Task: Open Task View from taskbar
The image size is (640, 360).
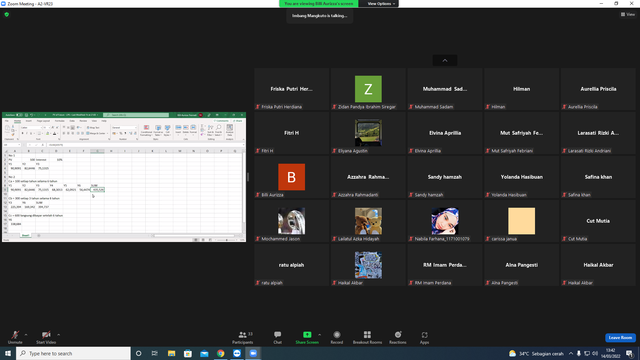Action: [x=155, y=353]
